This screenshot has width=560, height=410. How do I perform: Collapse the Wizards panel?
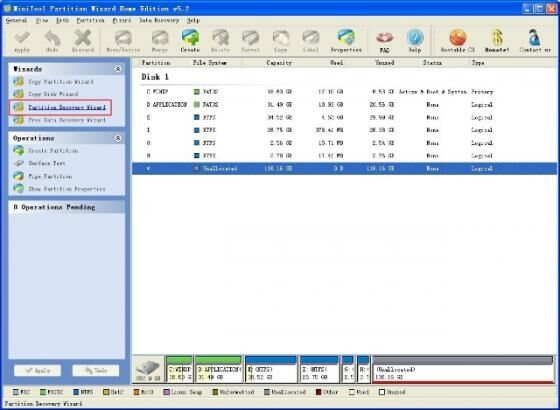118,69
